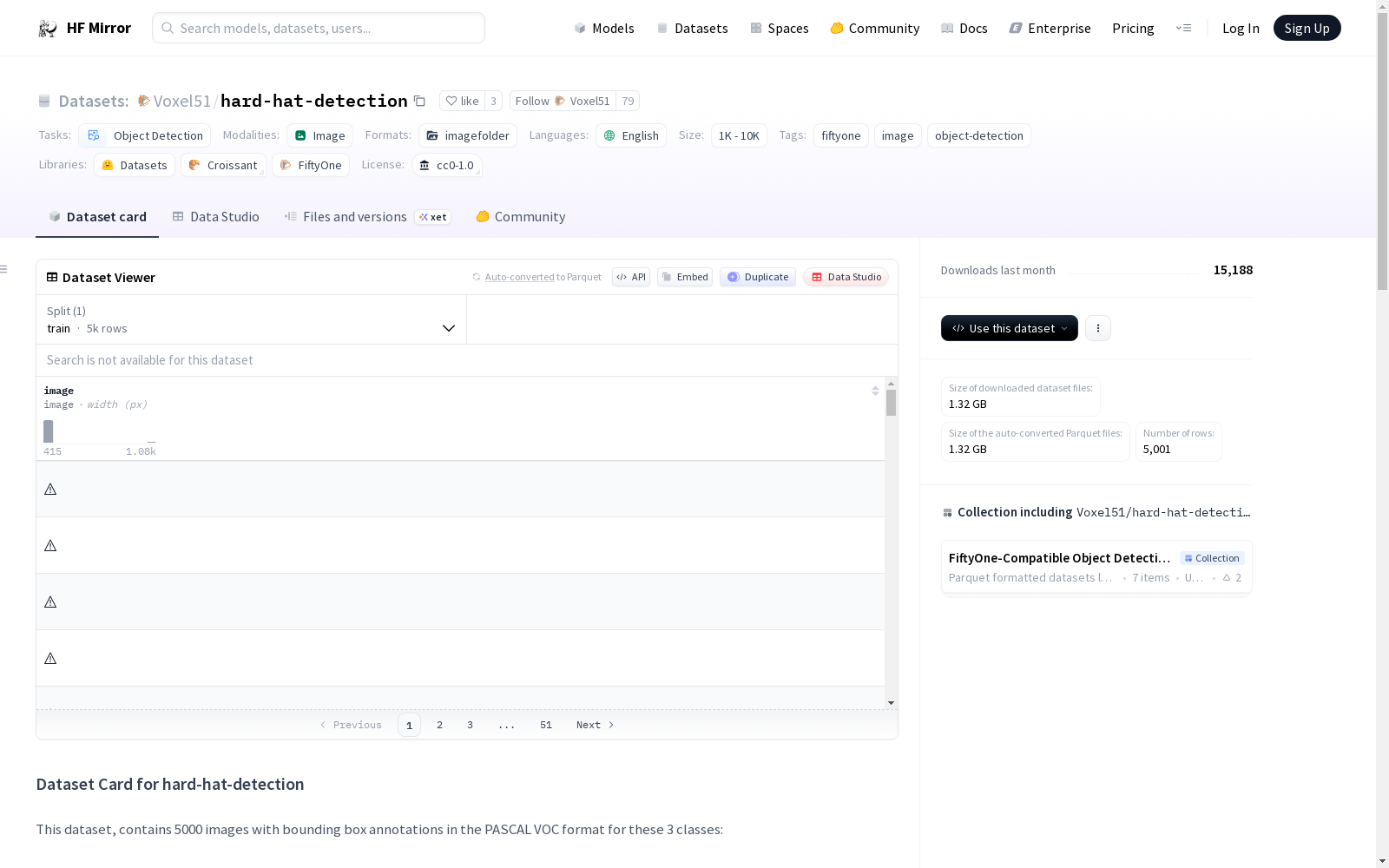
Task: Select the English language tag
Action: coord(631,135)
